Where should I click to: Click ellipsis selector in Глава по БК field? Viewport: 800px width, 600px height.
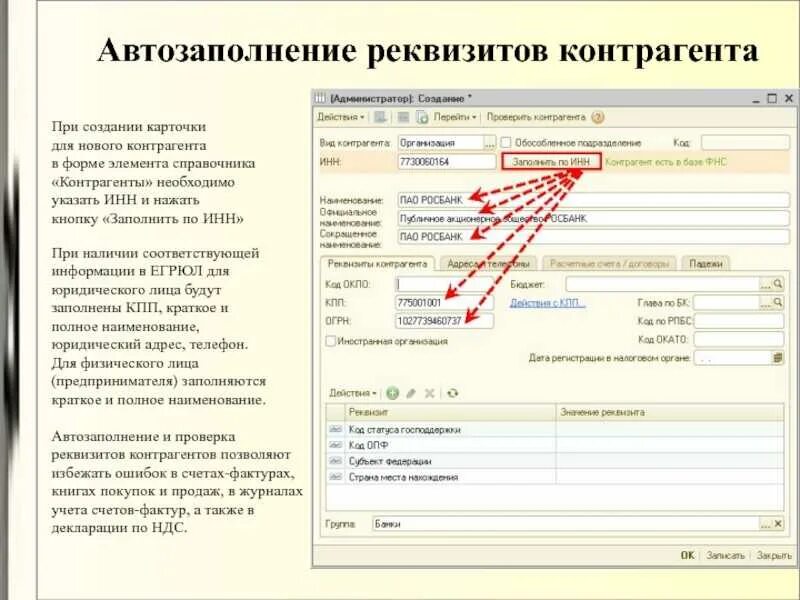[766, 303]
